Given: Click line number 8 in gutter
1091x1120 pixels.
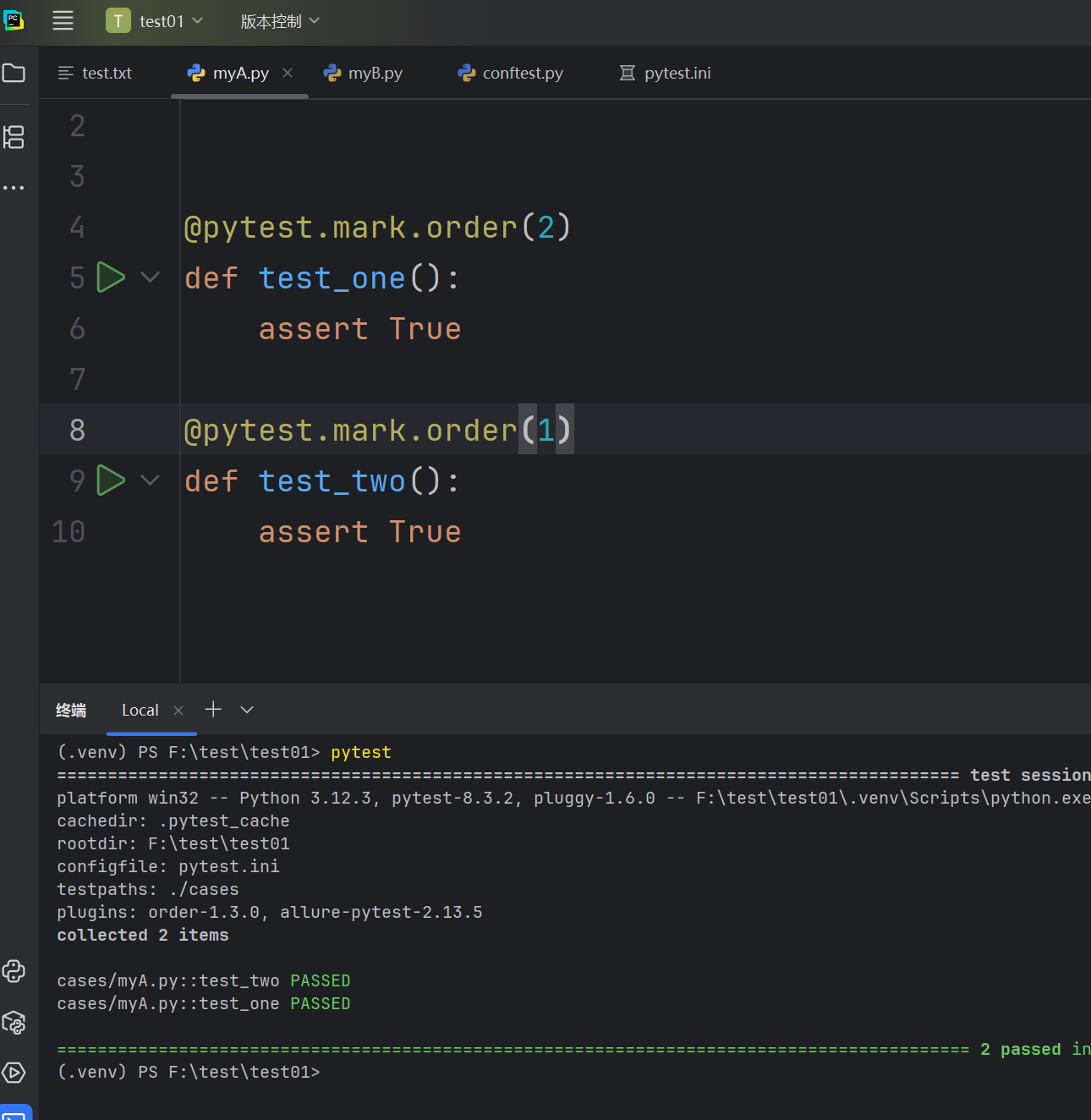Looking at the screenshot, I should coord(77,430).
